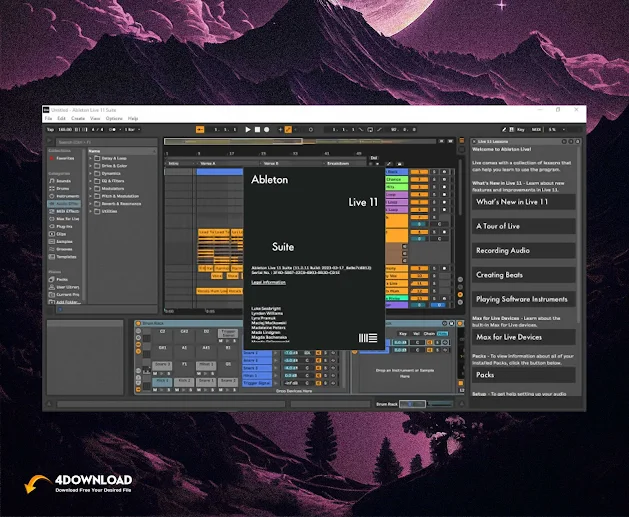Image resolution: width=629 pixels, height=517 pixels.
Task: Open the Recording Audio lesson
Action: tap(523, 250)
